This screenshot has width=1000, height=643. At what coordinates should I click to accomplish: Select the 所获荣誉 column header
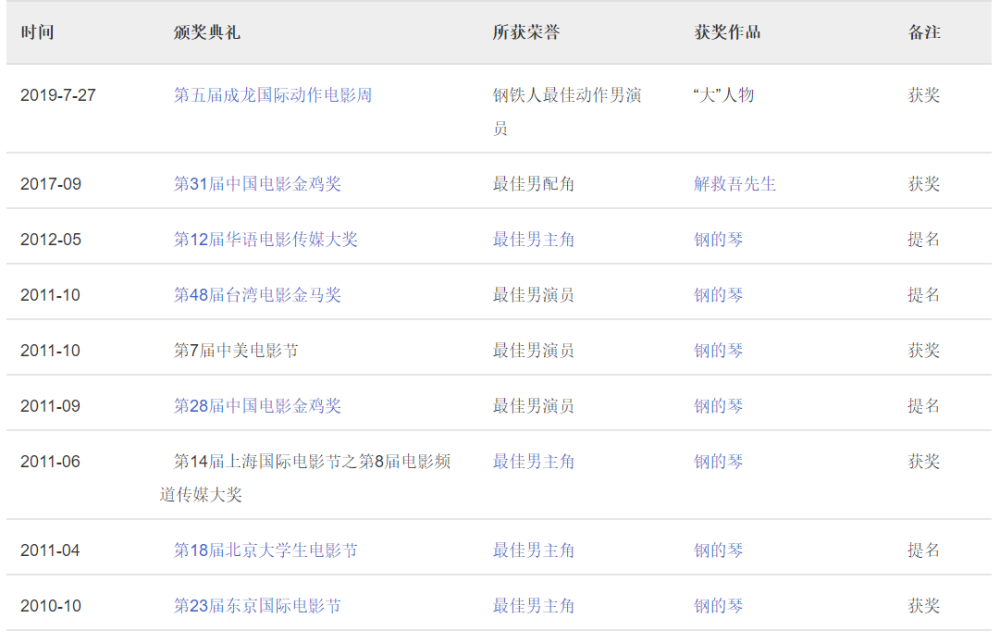(526, 32)
